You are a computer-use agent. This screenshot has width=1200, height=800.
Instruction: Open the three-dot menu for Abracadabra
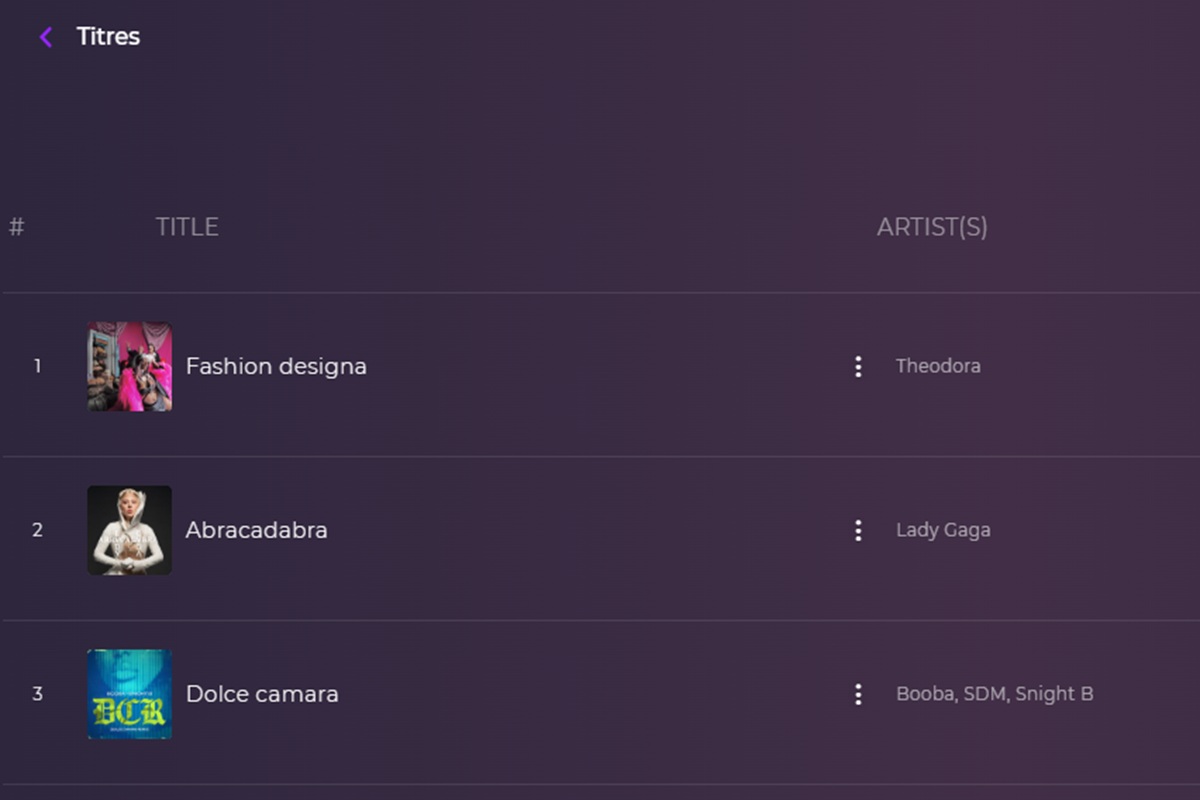point(858,530)
